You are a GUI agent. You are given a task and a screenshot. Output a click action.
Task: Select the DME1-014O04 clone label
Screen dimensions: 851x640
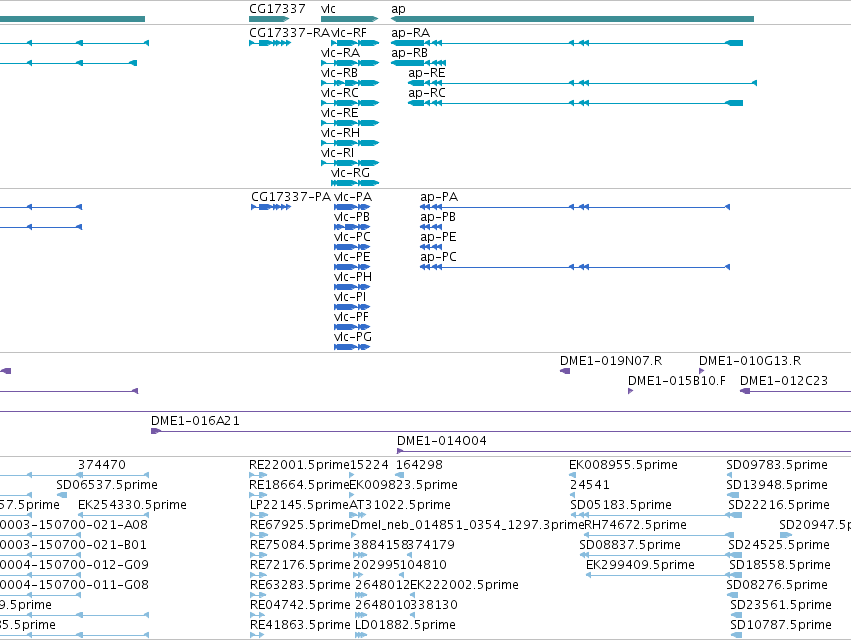(442, 441)
